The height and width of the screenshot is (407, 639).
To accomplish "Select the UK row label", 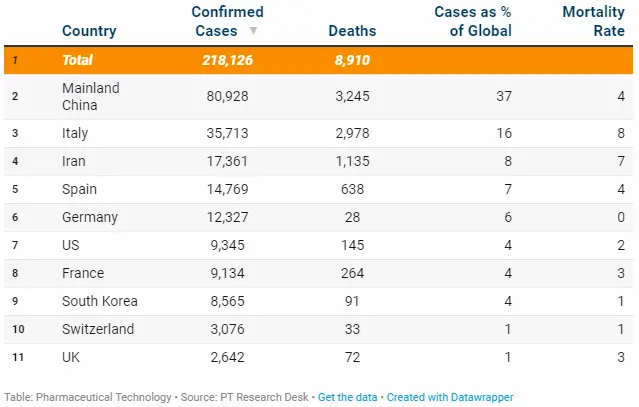I will pos(71,357).
